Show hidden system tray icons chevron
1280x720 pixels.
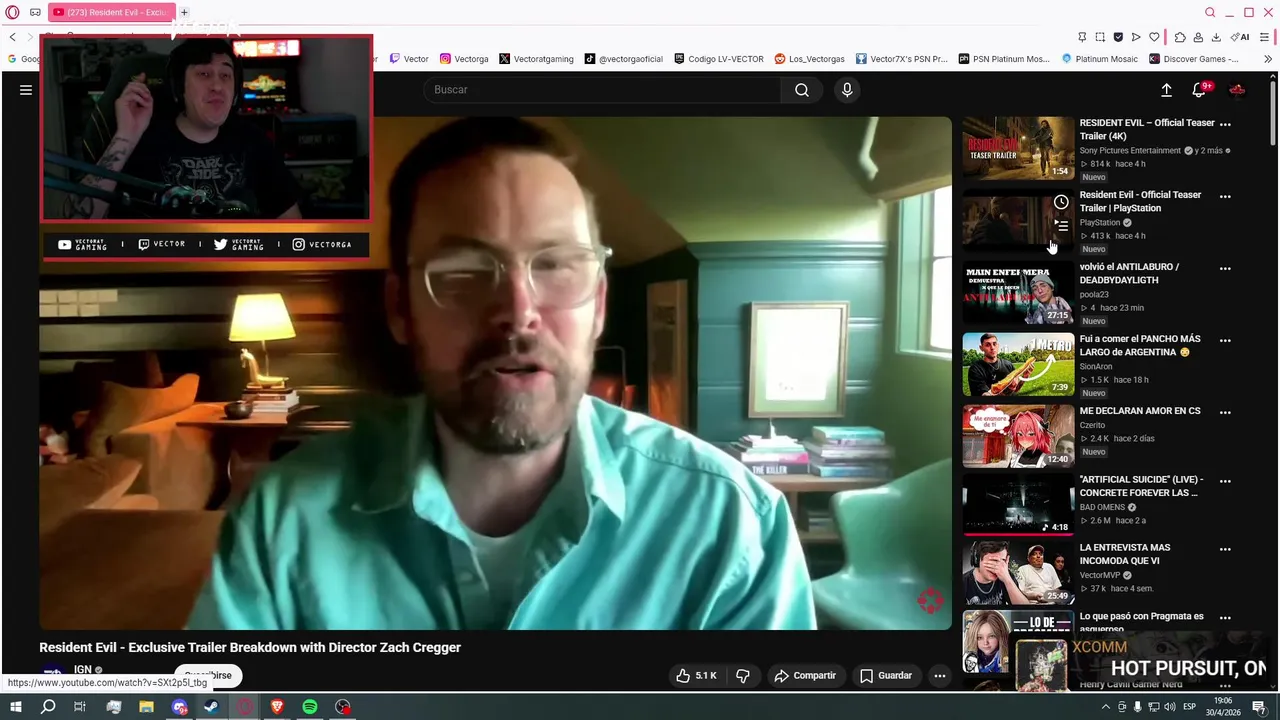(1106, 707)
